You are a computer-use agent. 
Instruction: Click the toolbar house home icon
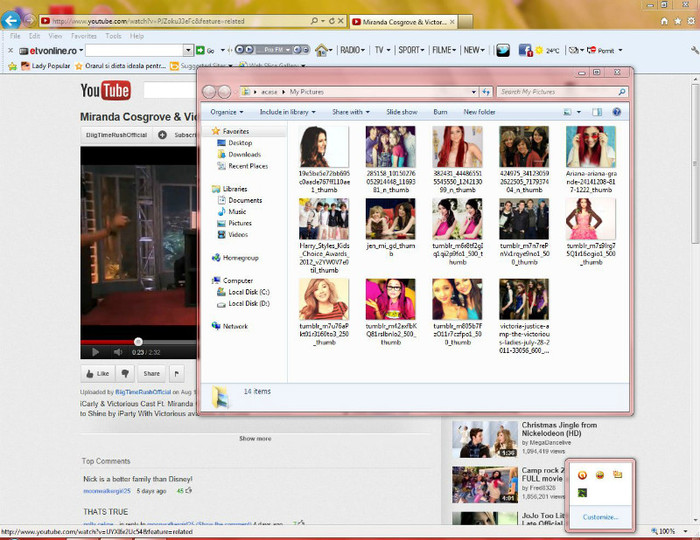click(x=321, y=50)
